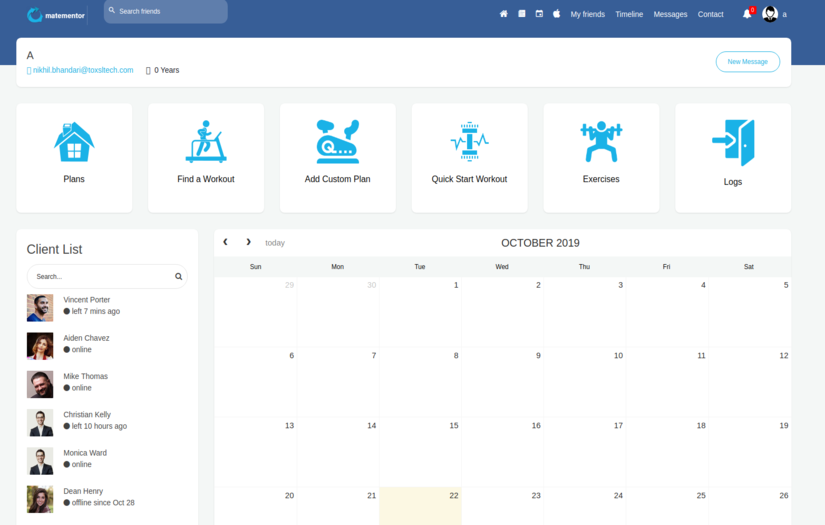Screen dimensions: 825x525
Task: Click the Exercises label
Action: click(601, 179)
